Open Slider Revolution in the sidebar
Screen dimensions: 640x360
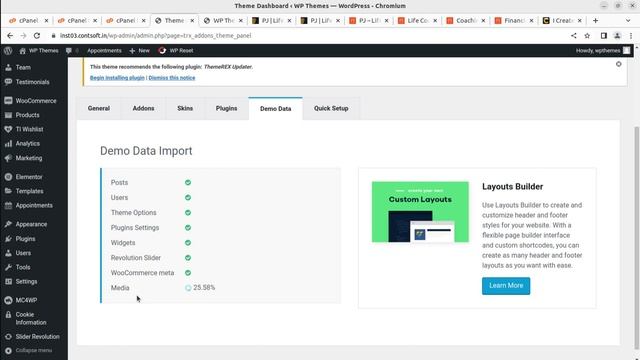click(37, 337)
